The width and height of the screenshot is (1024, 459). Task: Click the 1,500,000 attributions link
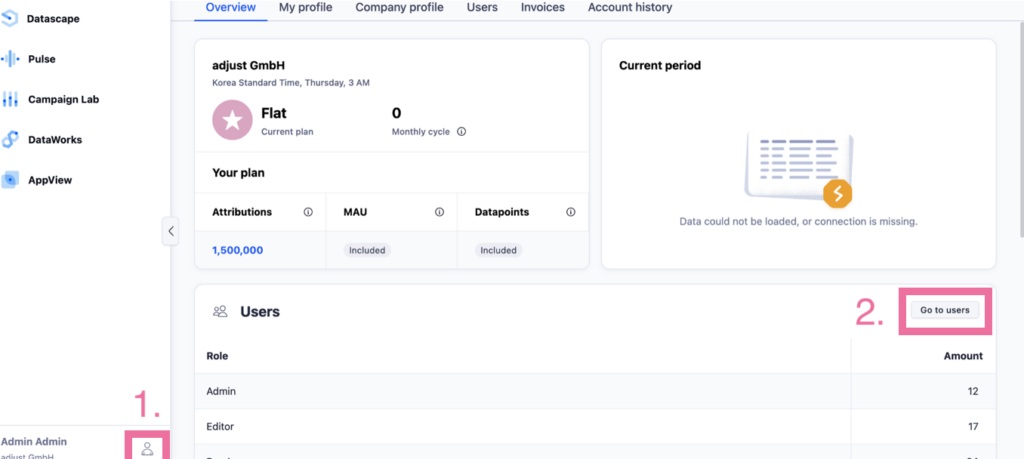[x=238, y=250]
